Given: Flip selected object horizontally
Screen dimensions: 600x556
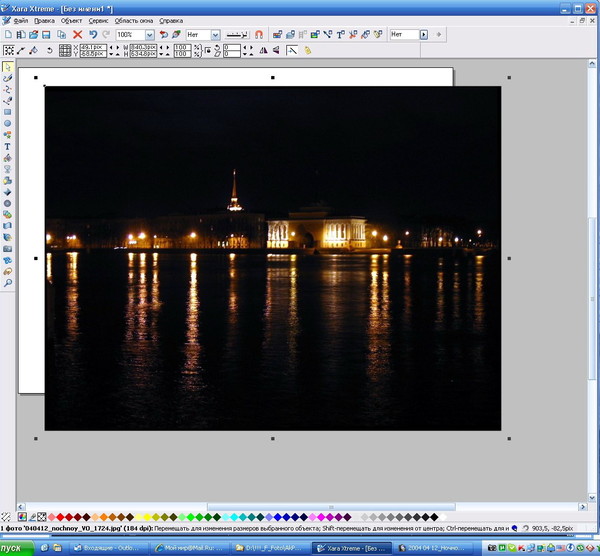Looking at the screenshot, I should tap(263, 51).
